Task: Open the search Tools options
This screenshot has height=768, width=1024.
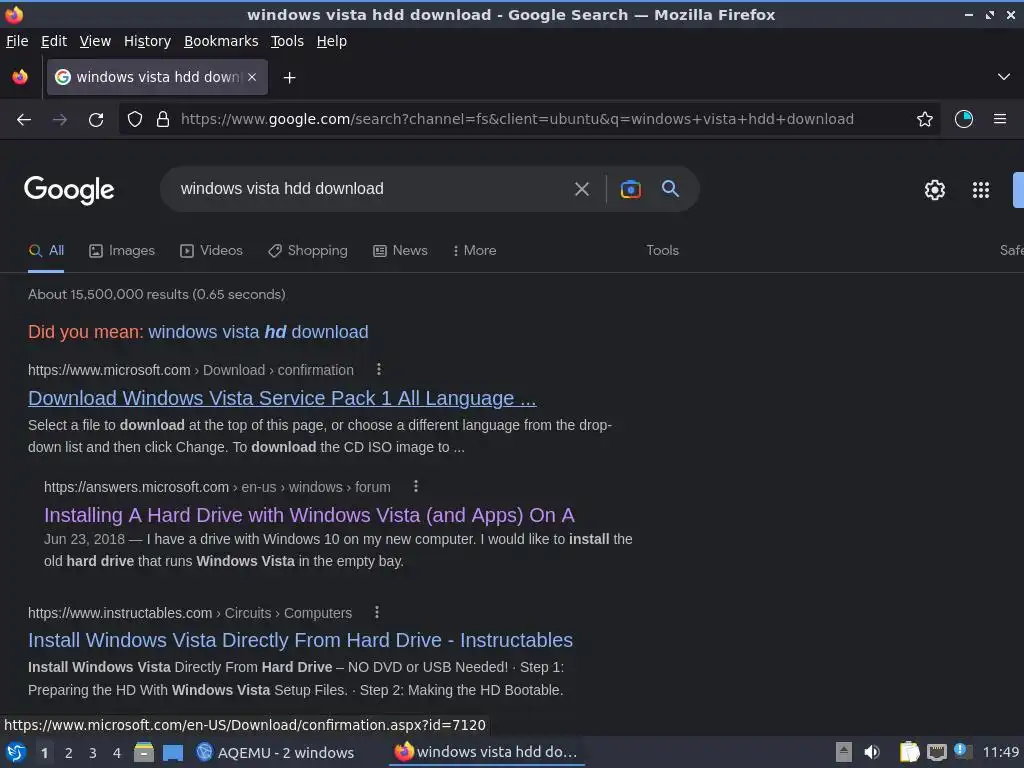Action: pos(662,251)
